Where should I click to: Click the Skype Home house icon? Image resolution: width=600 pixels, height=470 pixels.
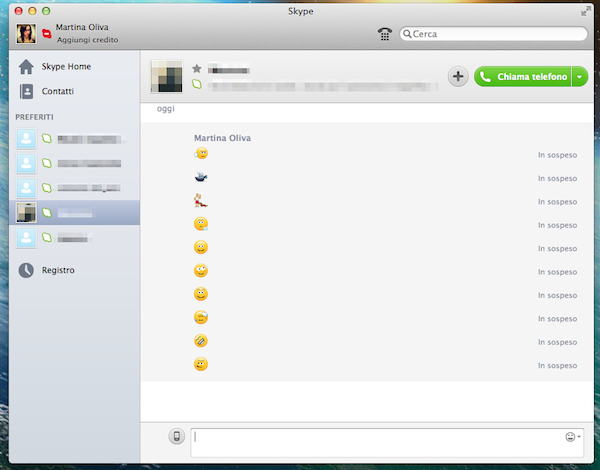pyautogui.click(x=26, y=67)
